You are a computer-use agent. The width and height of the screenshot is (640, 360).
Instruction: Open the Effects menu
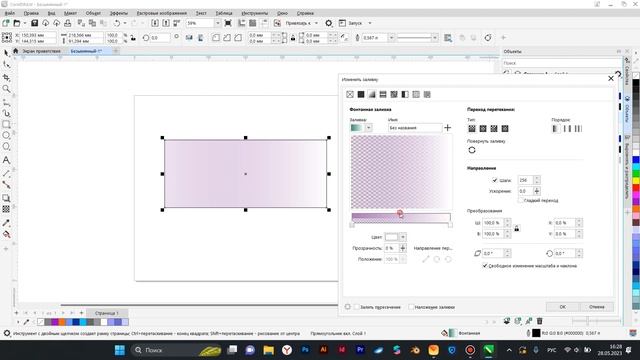tap(119, 13)
